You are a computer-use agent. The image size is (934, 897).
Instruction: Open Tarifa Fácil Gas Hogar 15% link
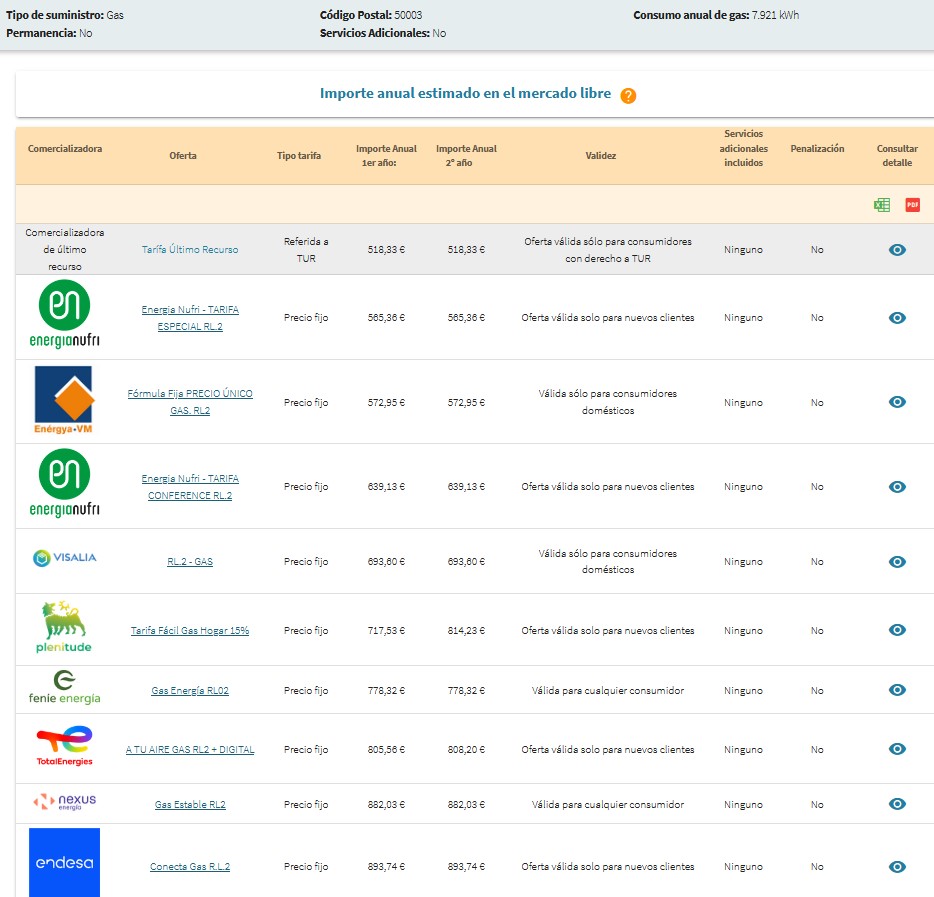190,630
